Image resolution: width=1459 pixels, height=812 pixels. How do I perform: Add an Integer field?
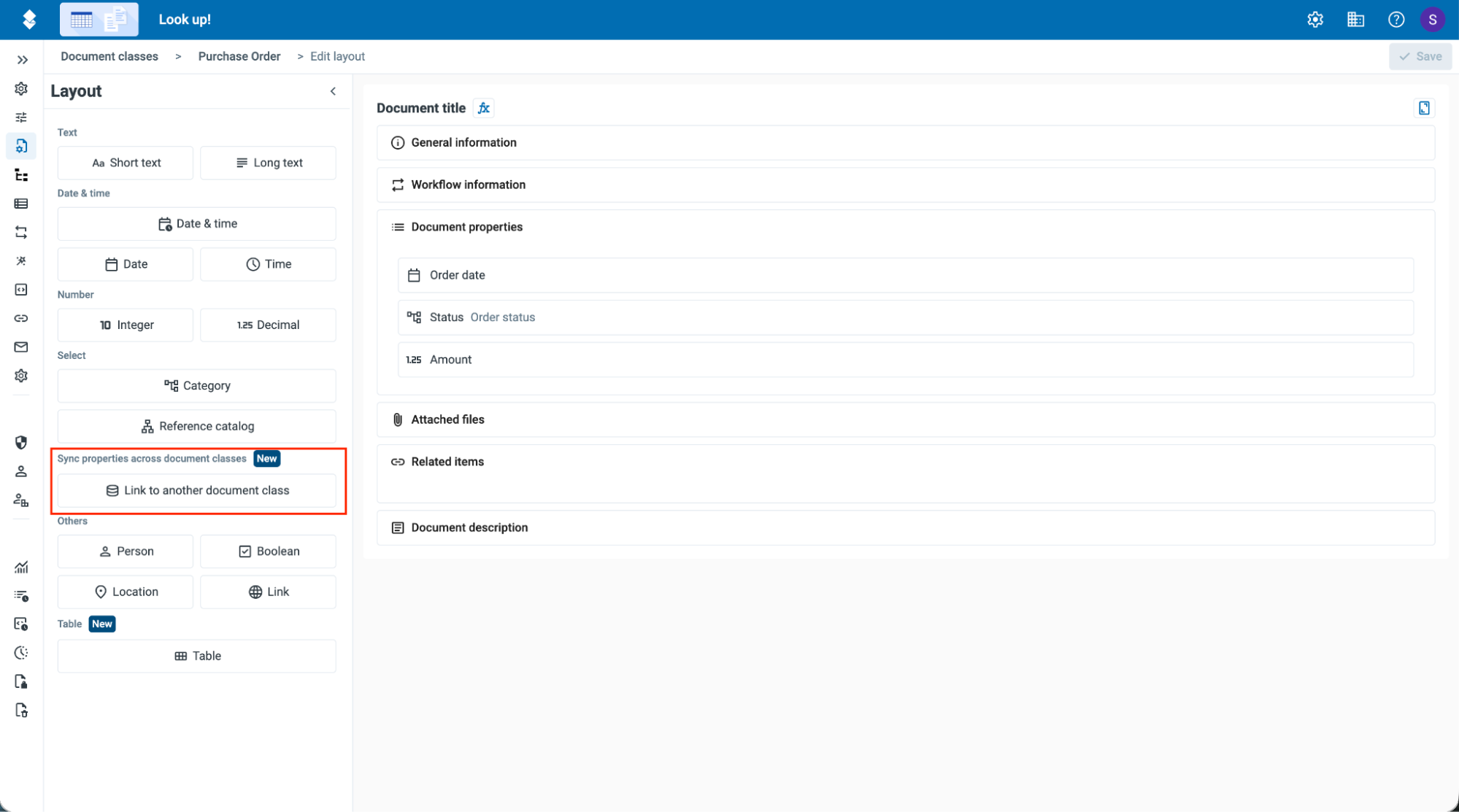[x=126, y=325]
